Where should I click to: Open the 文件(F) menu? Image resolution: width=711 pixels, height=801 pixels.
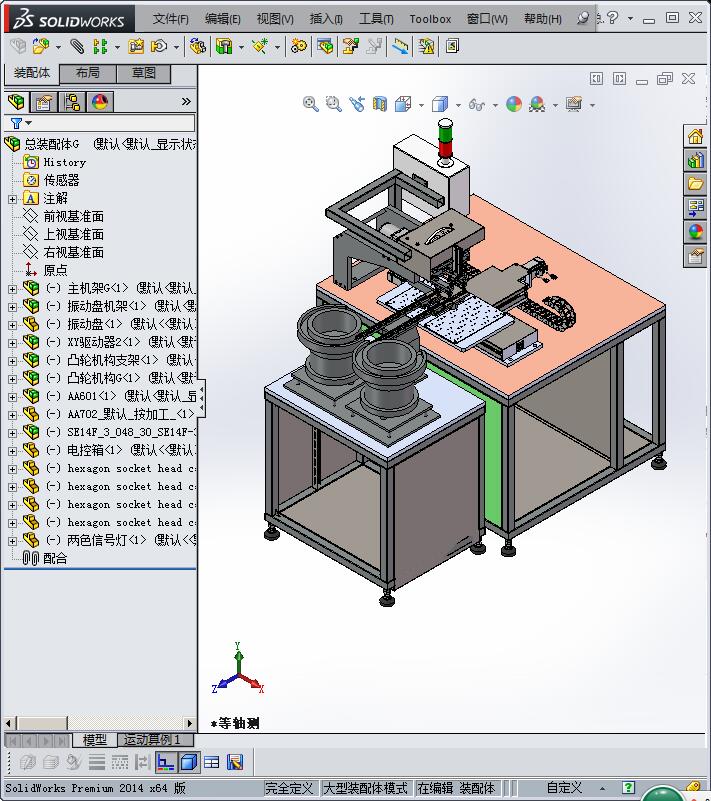[x=171, y=19]
